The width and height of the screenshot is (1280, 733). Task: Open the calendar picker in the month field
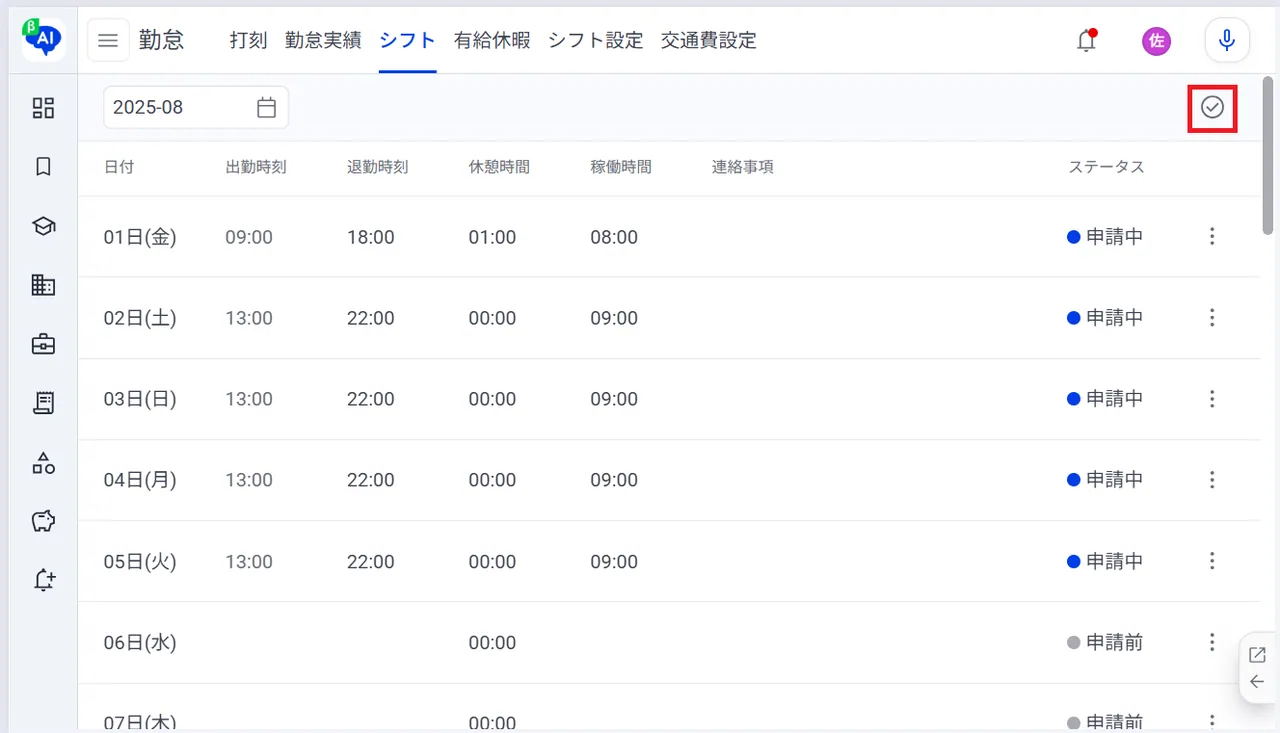266,107
